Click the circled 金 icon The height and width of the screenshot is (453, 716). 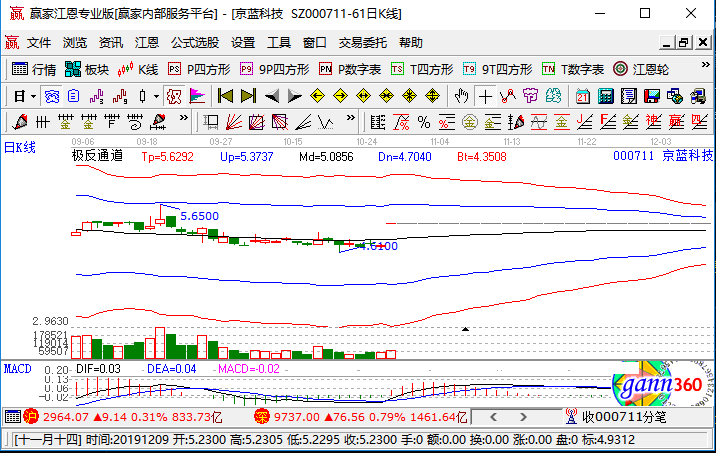(x=469, y=122)
